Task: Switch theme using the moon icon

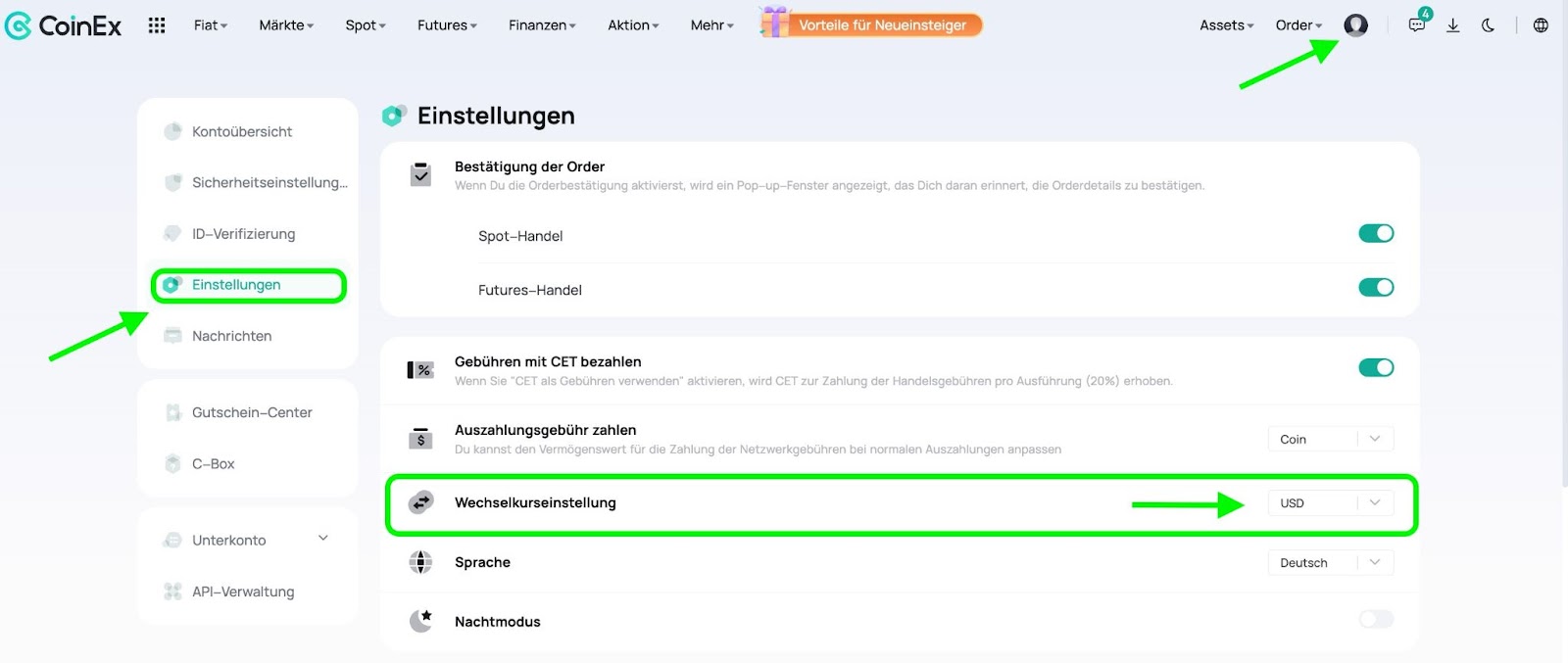Action: [x=1488, y=25]
